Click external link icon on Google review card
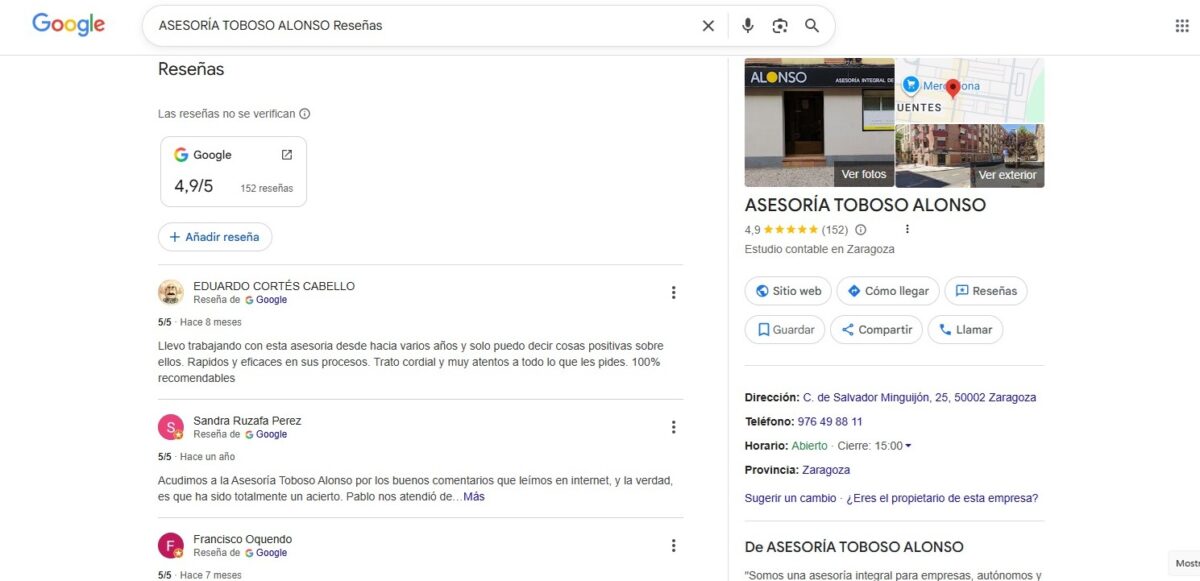Image resolution: width=1200 pixels, height=581 pixels. [286, 155]
